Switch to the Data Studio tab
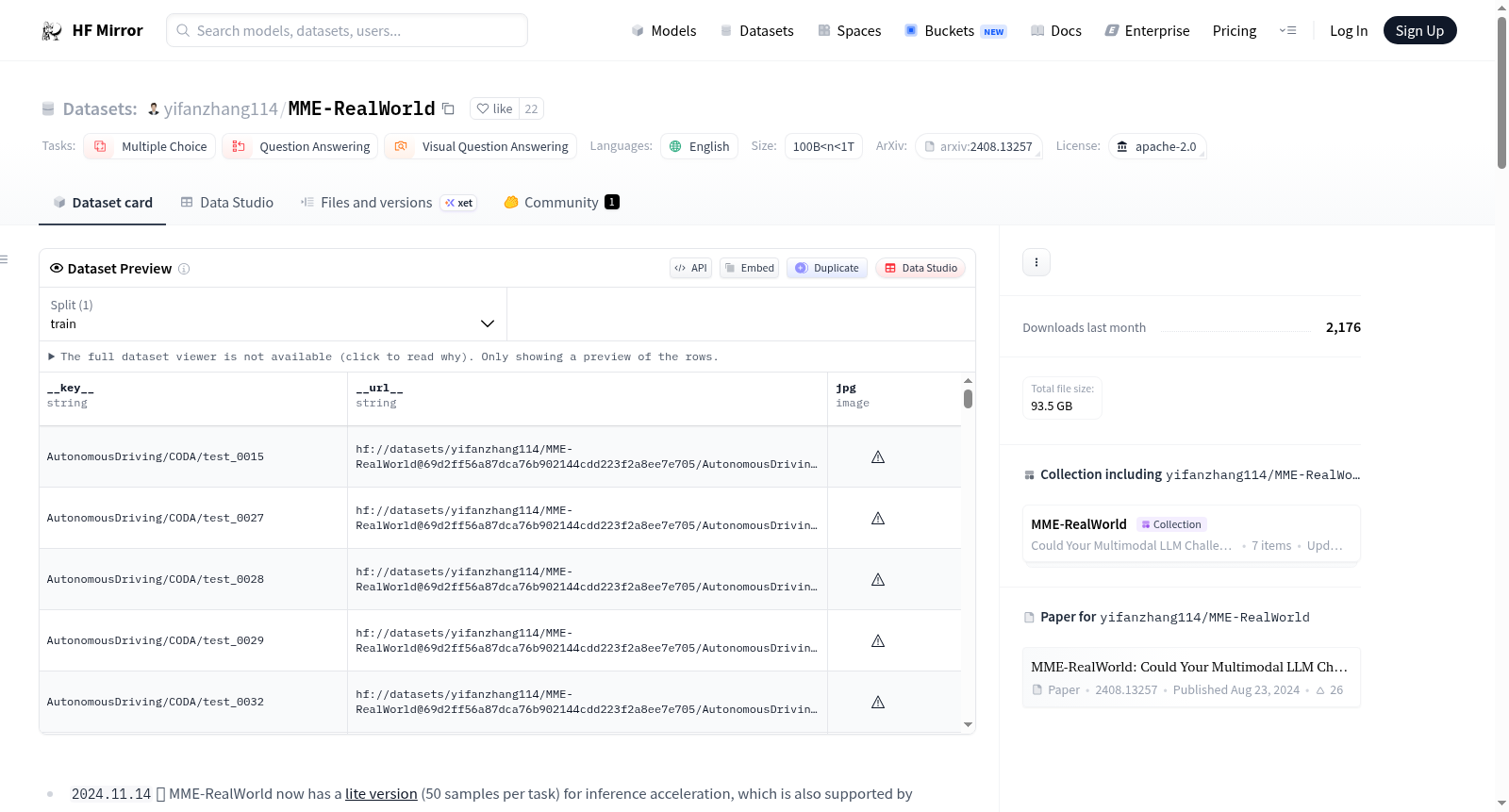 click(x=227, y=203)
